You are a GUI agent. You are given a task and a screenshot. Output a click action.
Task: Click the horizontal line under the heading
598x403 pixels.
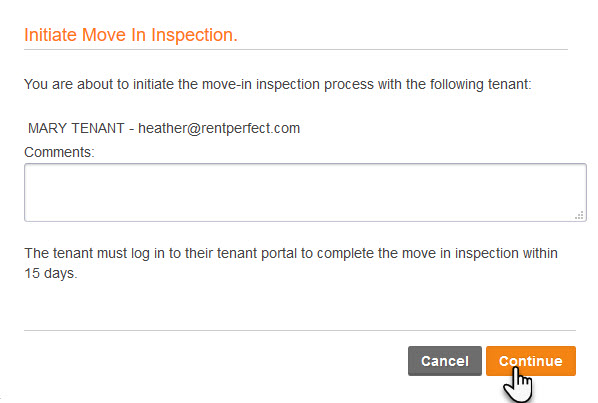click(x=296, y=49)
